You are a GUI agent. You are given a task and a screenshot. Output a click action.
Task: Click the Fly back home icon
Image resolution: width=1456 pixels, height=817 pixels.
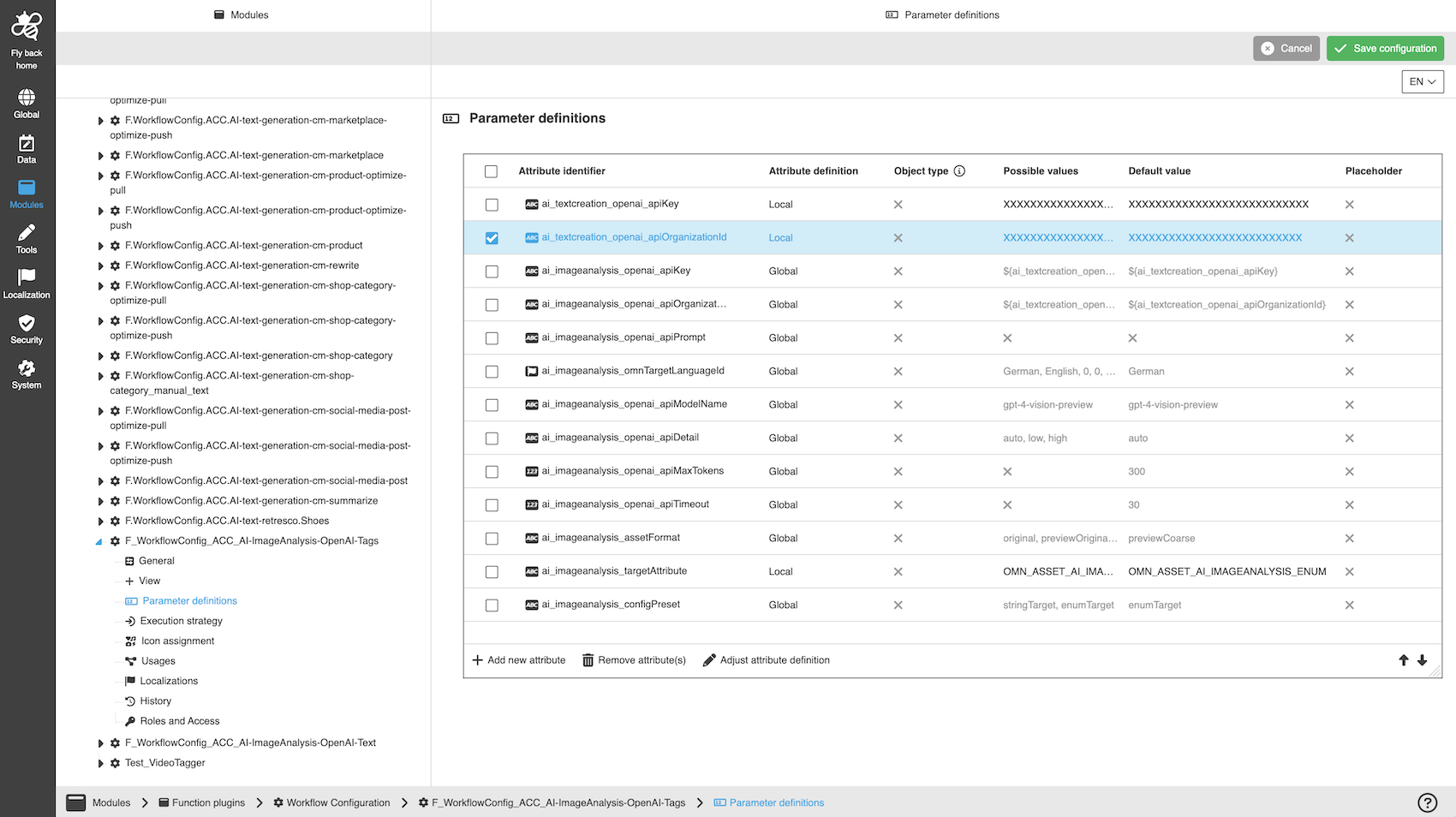pos(27,27)
